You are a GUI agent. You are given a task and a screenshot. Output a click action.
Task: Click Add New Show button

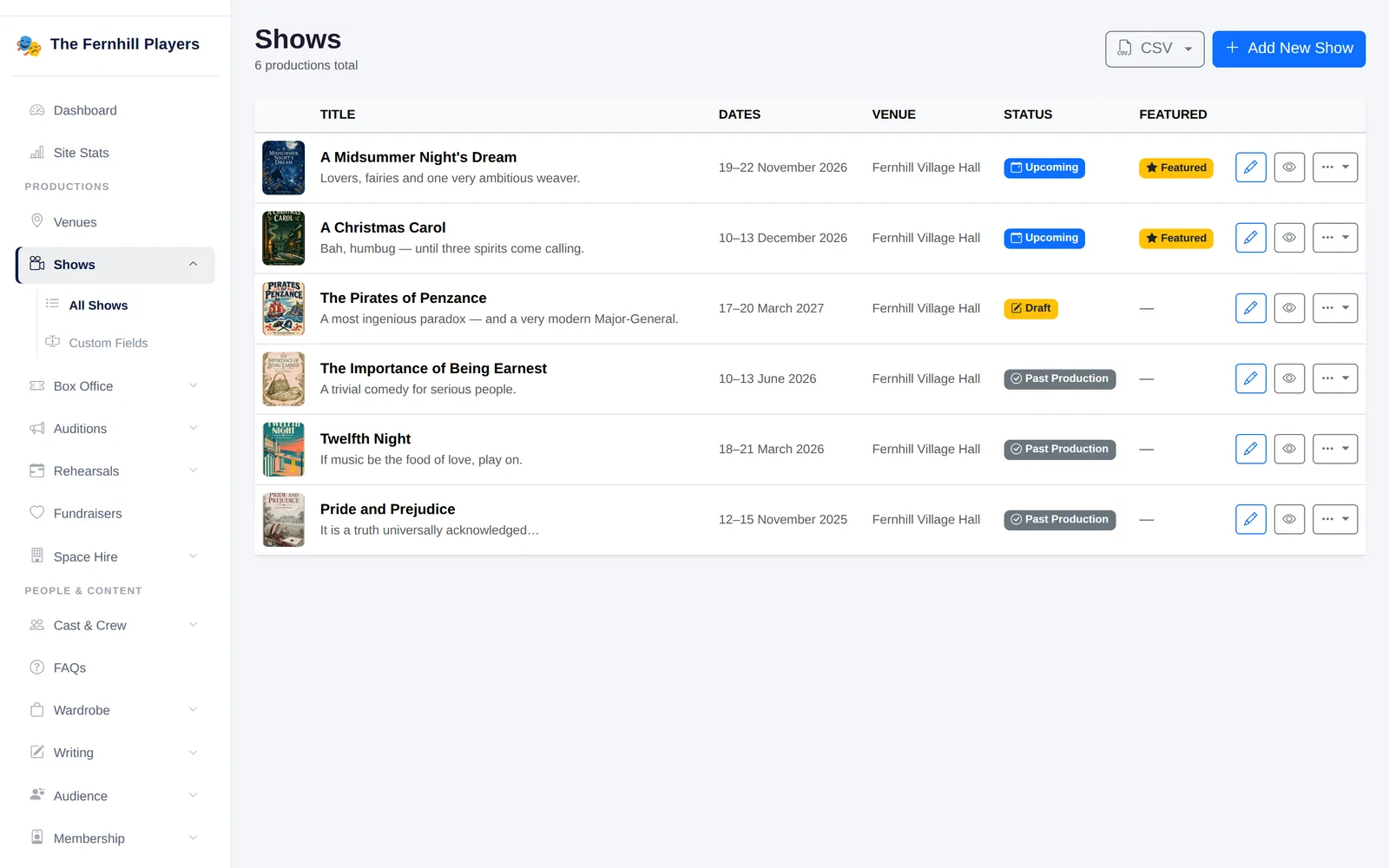pyautogui.click(x=1288, y=49)
